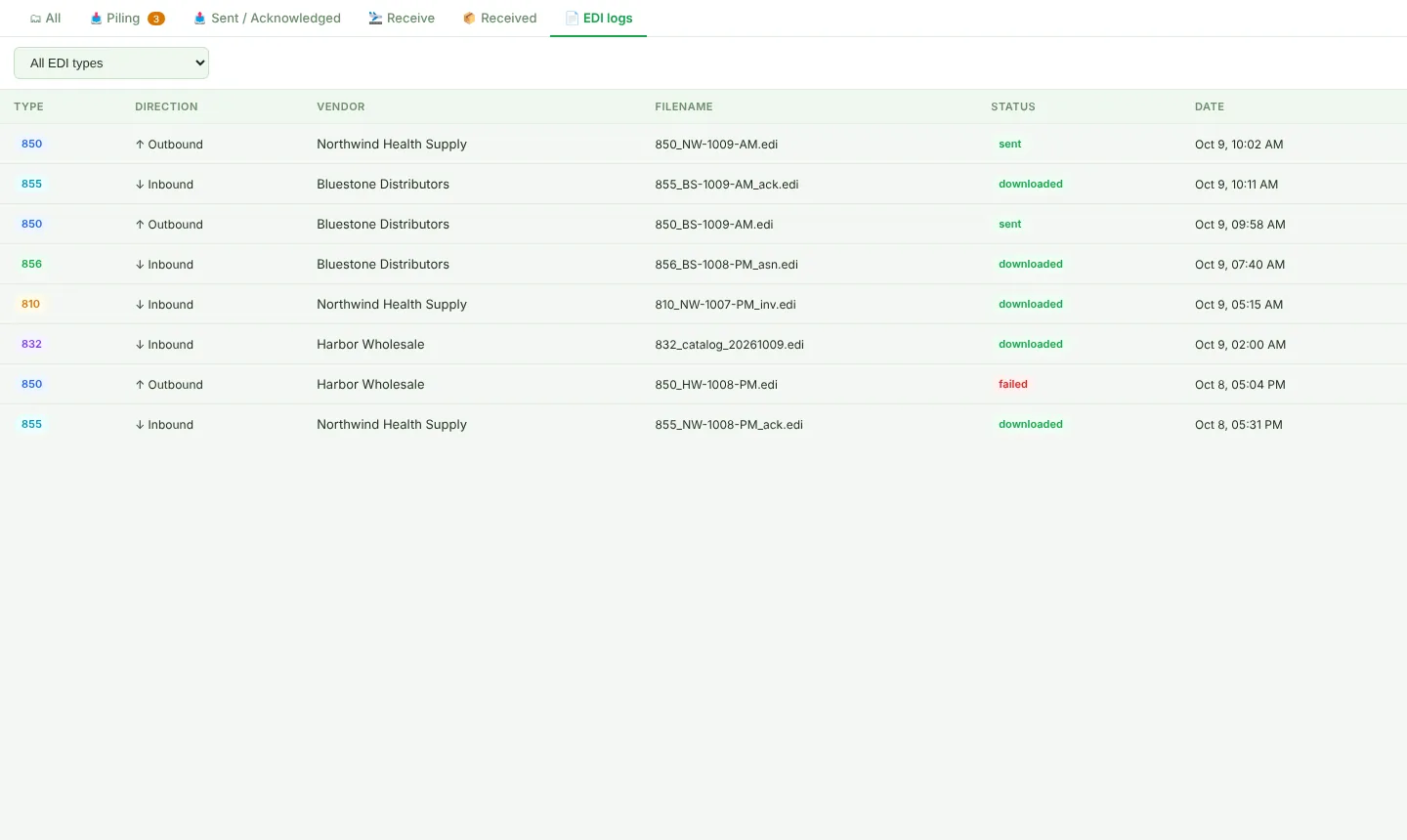The height and width of the screenshot is (840, 1407).
Task: Click the Piling count badge showing 3
Action: point(156,19)
